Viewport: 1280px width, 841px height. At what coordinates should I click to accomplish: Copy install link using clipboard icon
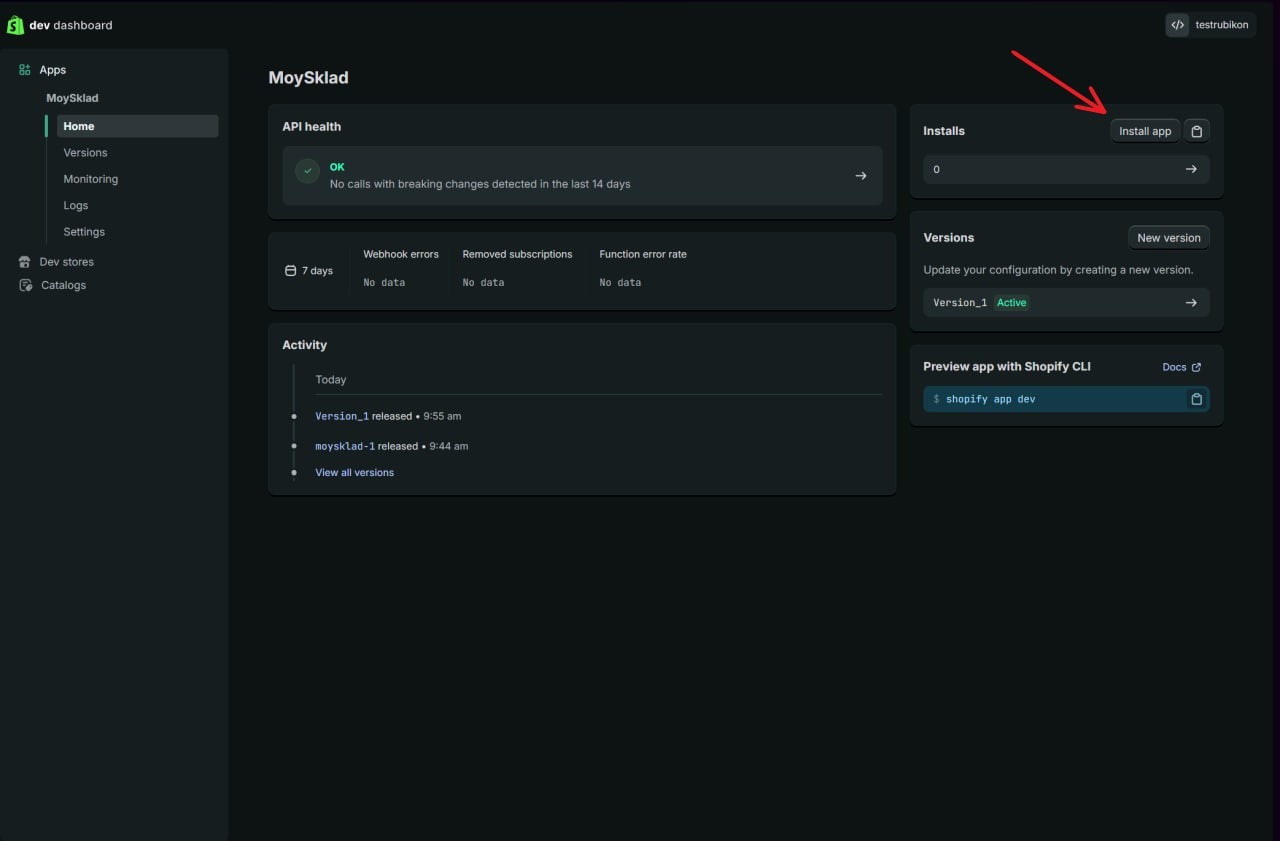click(1197, 131)
